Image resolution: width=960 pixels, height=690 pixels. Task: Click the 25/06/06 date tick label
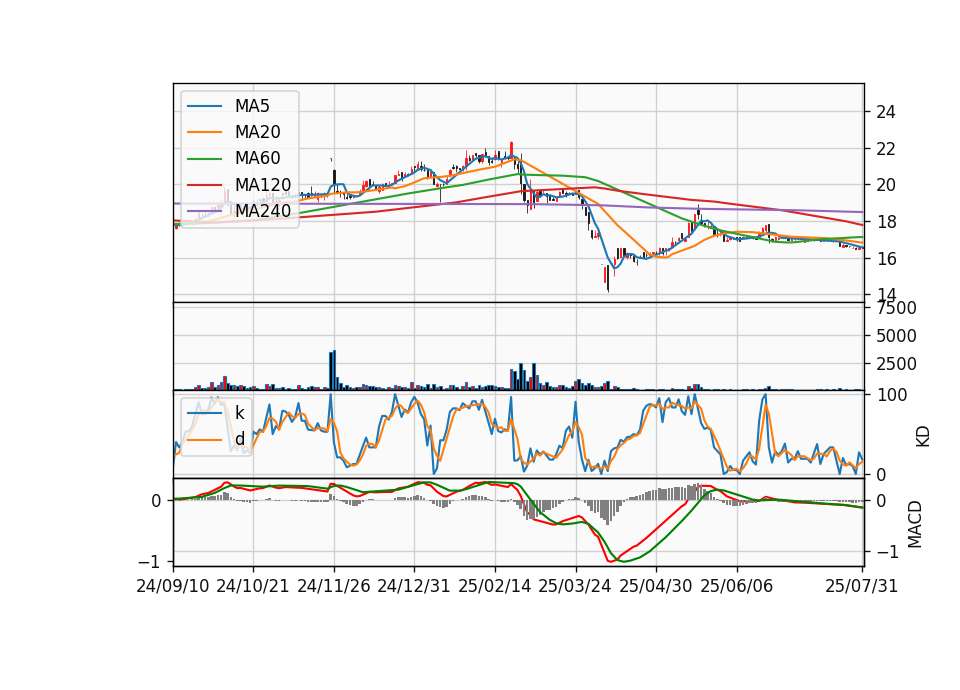tap(737, 586)
